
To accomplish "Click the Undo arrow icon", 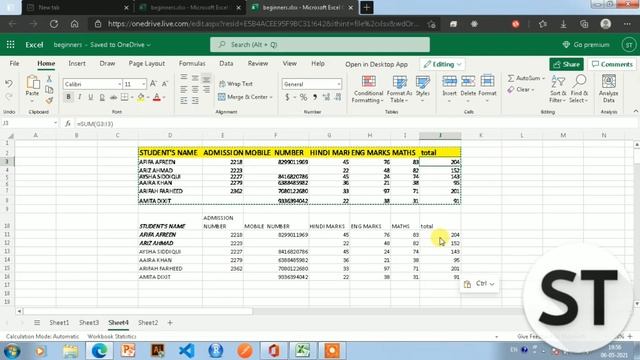I will pyautogui.click(x=9, y=84).
